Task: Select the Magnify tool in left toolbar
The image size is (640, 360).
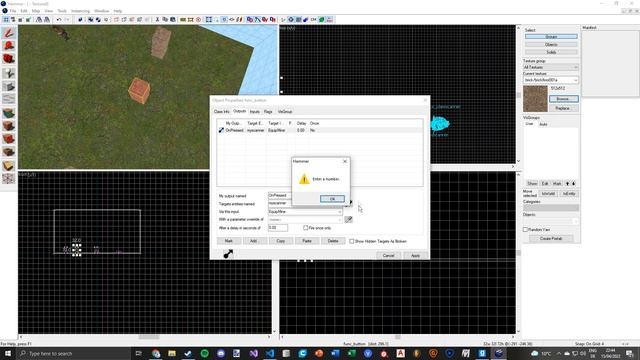Action: click(9, 46)
